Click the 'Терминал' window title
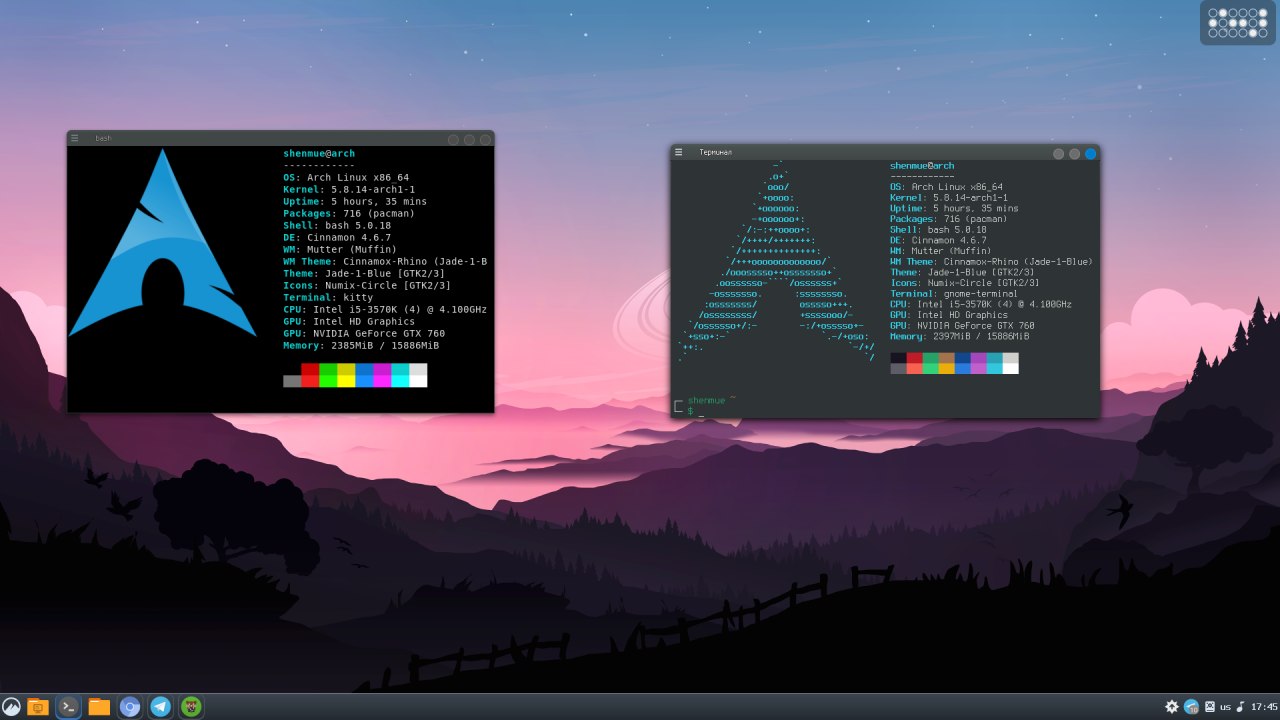 click(x=715, y=153)
